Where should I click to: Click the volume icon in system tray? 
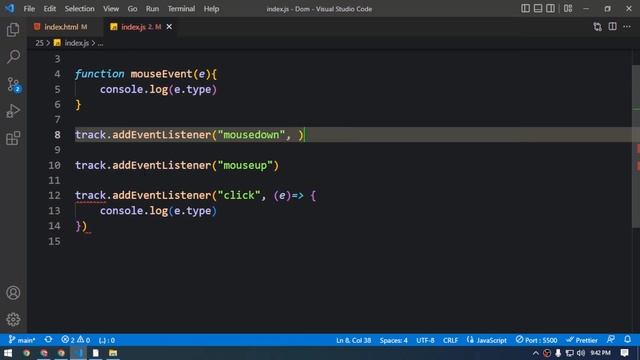coord(581,353)
